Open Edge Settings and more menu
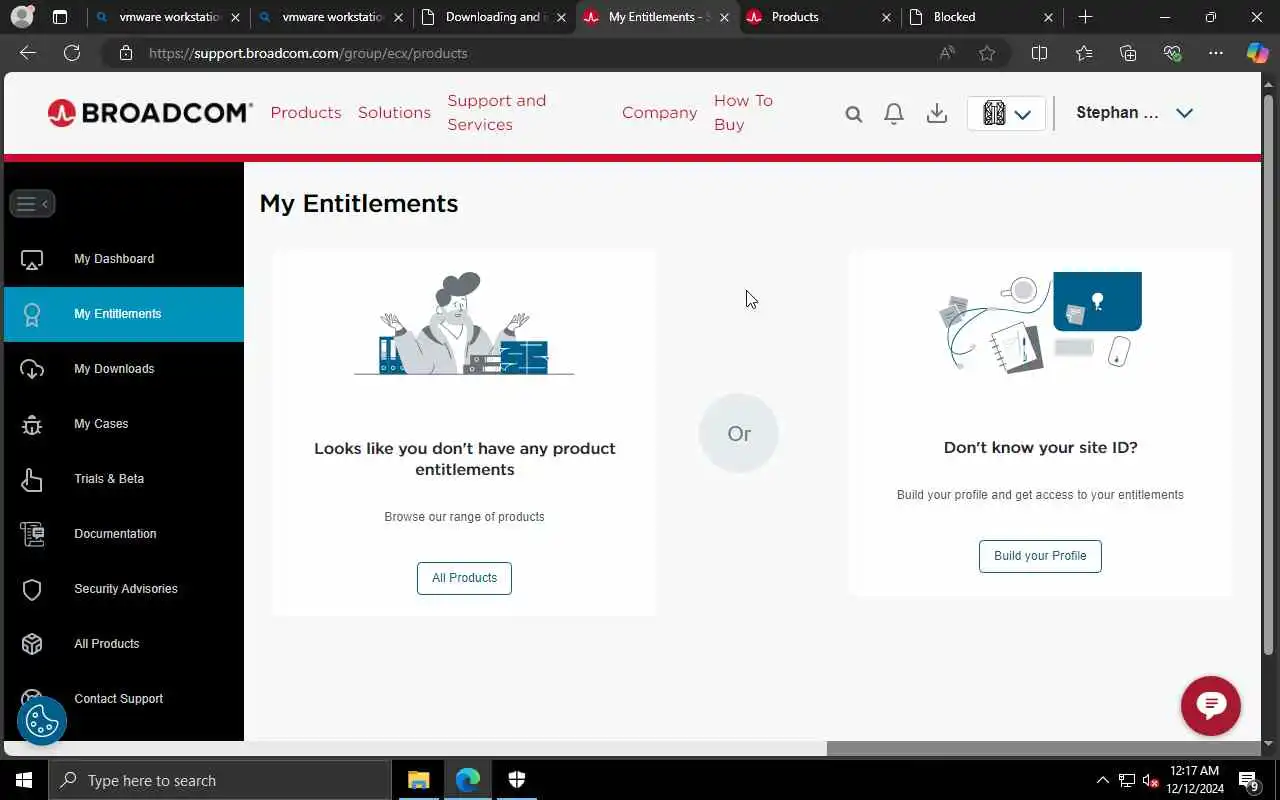Viewport: 1280px width, 800px height. point(1216,53)
